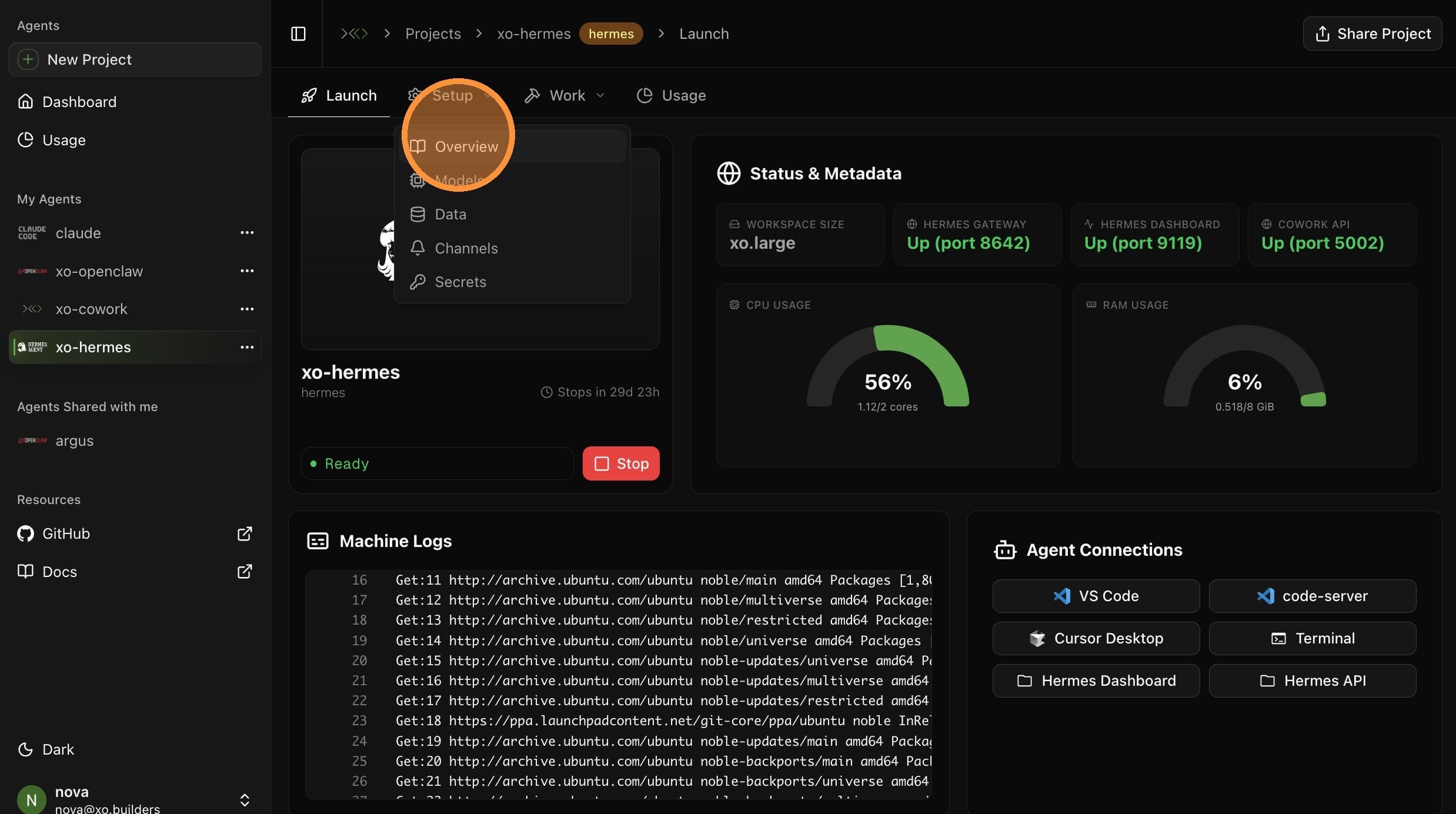Image resolution: width=1456 pixels, height=814 pixels.
Task: Switch to the Usage tab
Action: (x=671, y=95)
